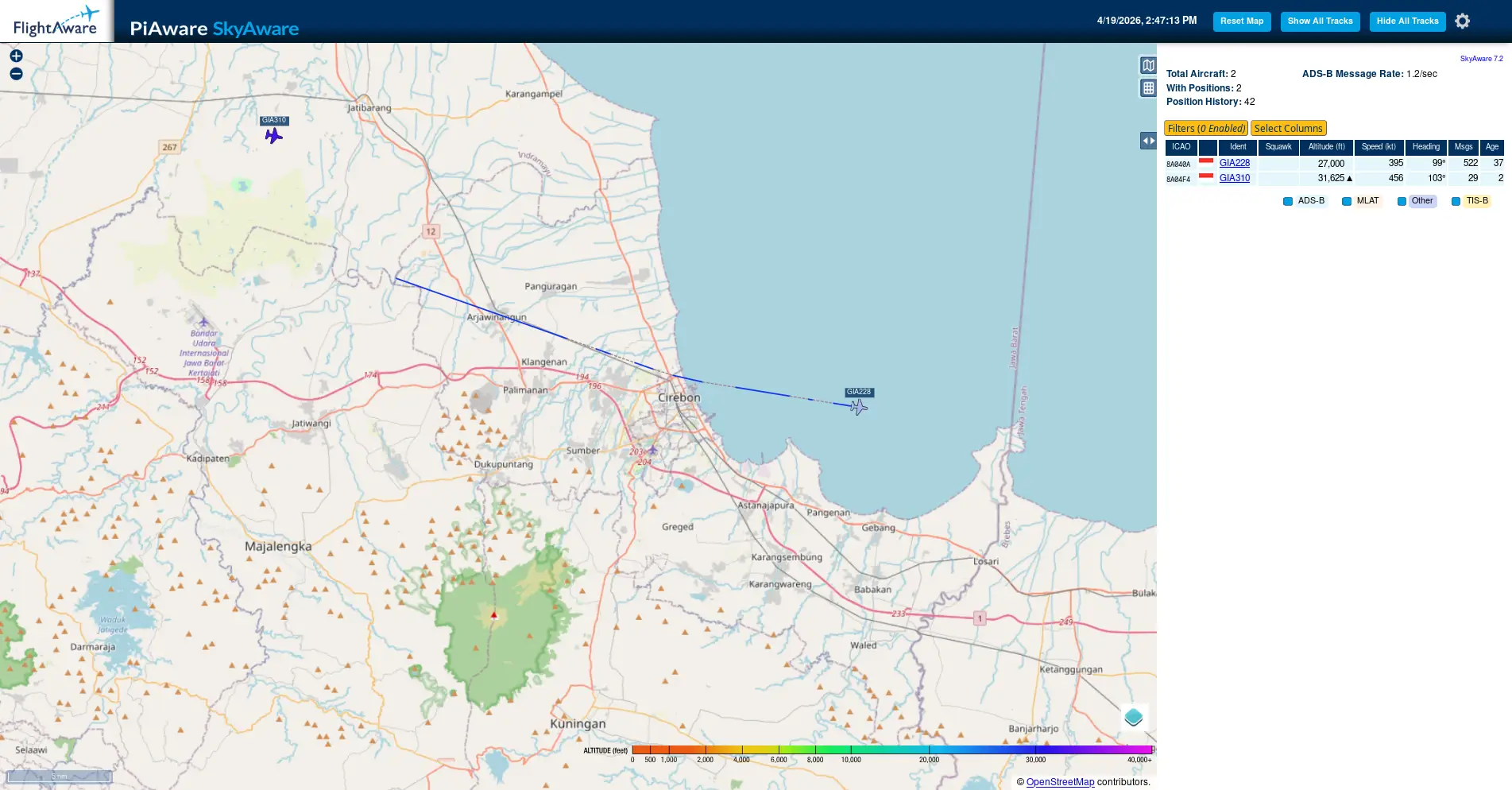This screenshot has height=790, width=1512.
Task: Sort table by Altitude column
Action: click(1326, 147)
